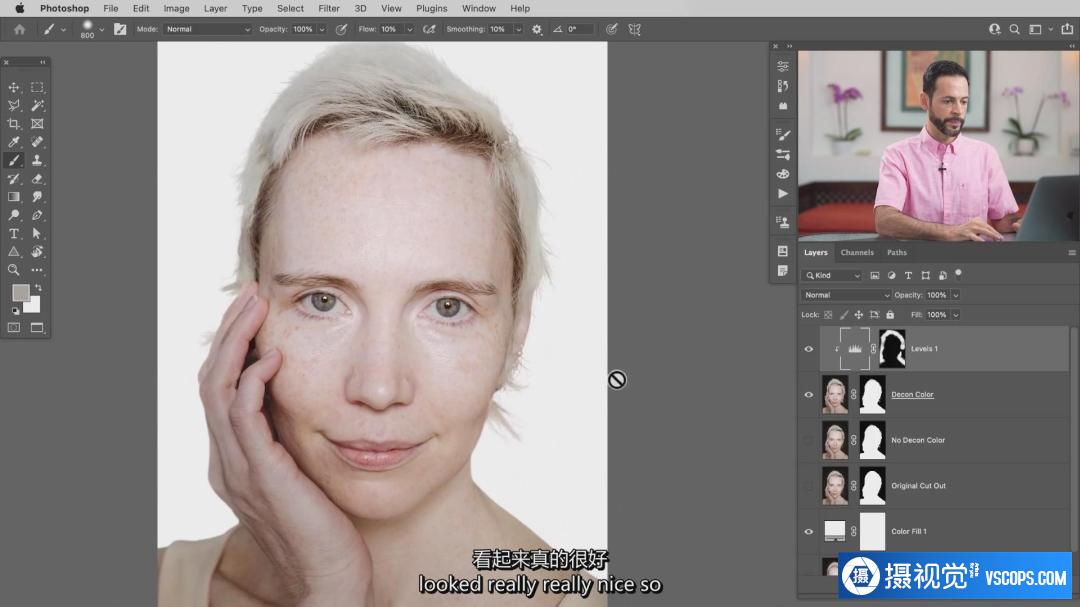
Task: Open the symmetry painting butterfly options
Action: [x=634, y=30]
